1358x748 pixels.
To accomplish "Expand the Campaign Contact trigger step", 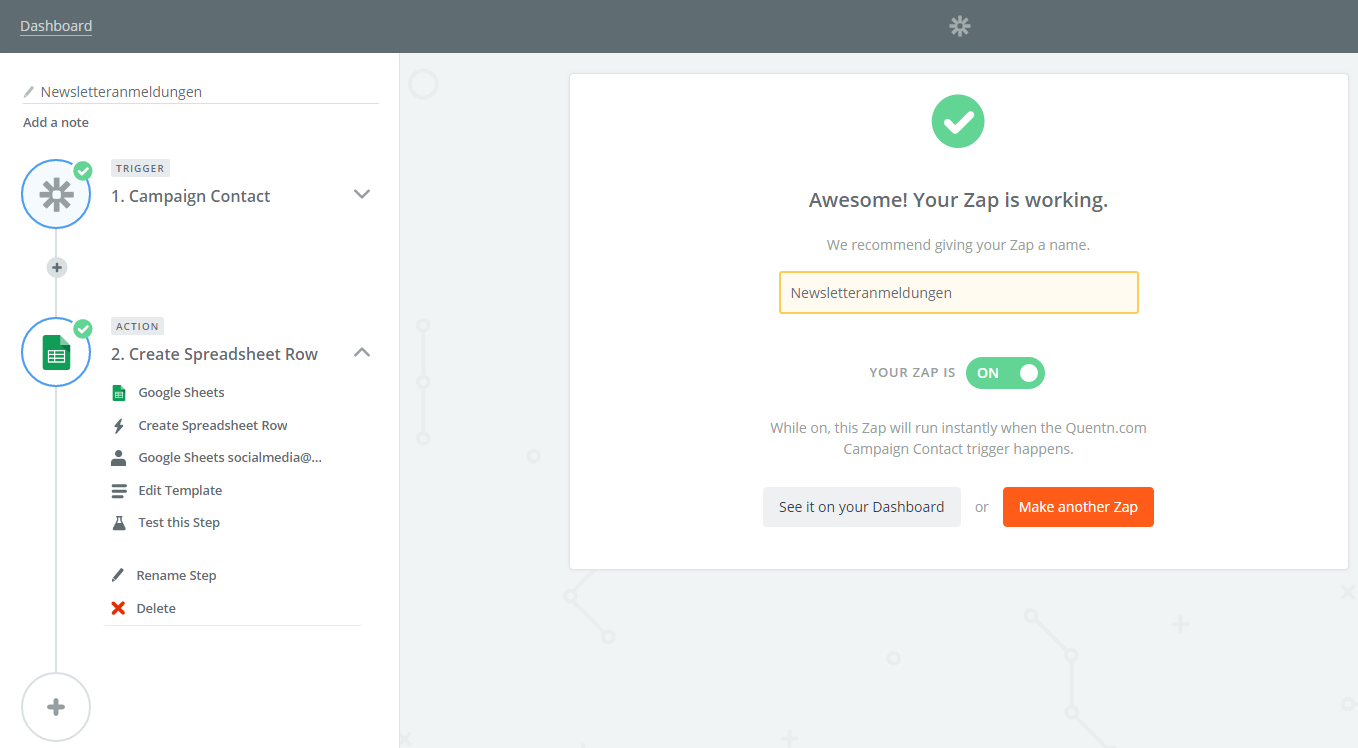I will pyautogui.click(x=362, y=194).
